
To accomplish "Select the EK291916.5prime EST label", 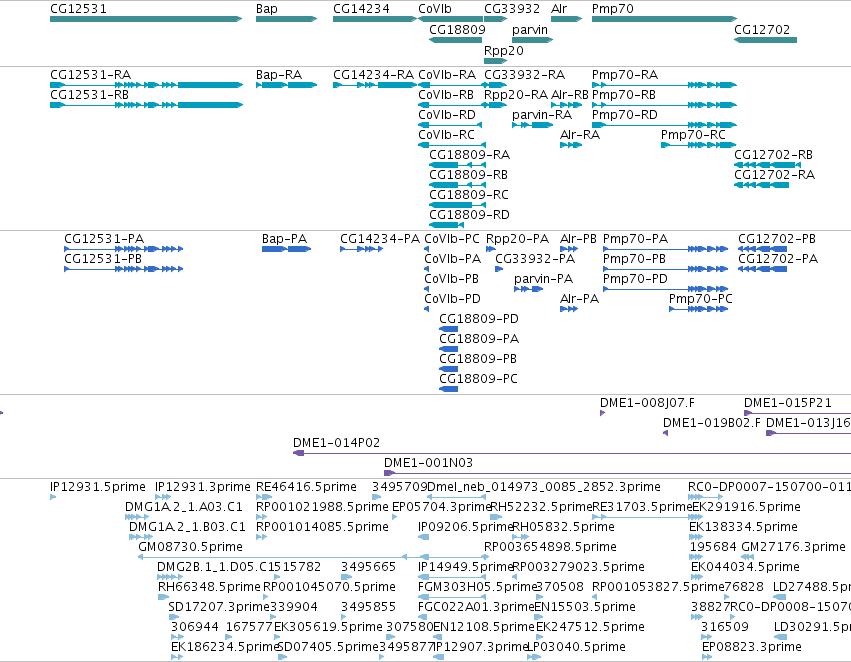I will (x=746, y=507).
